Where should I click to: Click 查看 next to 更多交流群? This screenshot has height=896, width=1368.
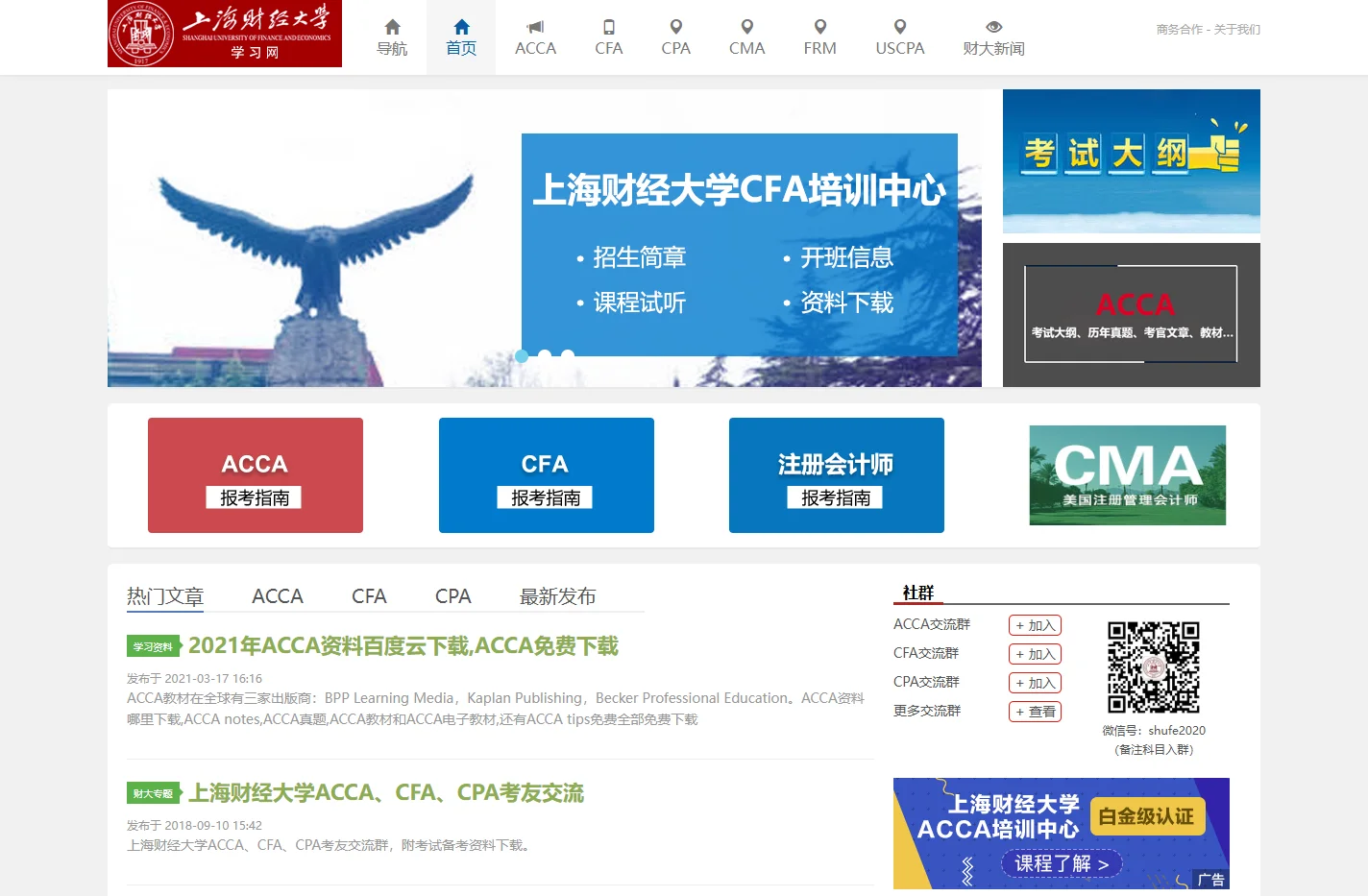1035,712
